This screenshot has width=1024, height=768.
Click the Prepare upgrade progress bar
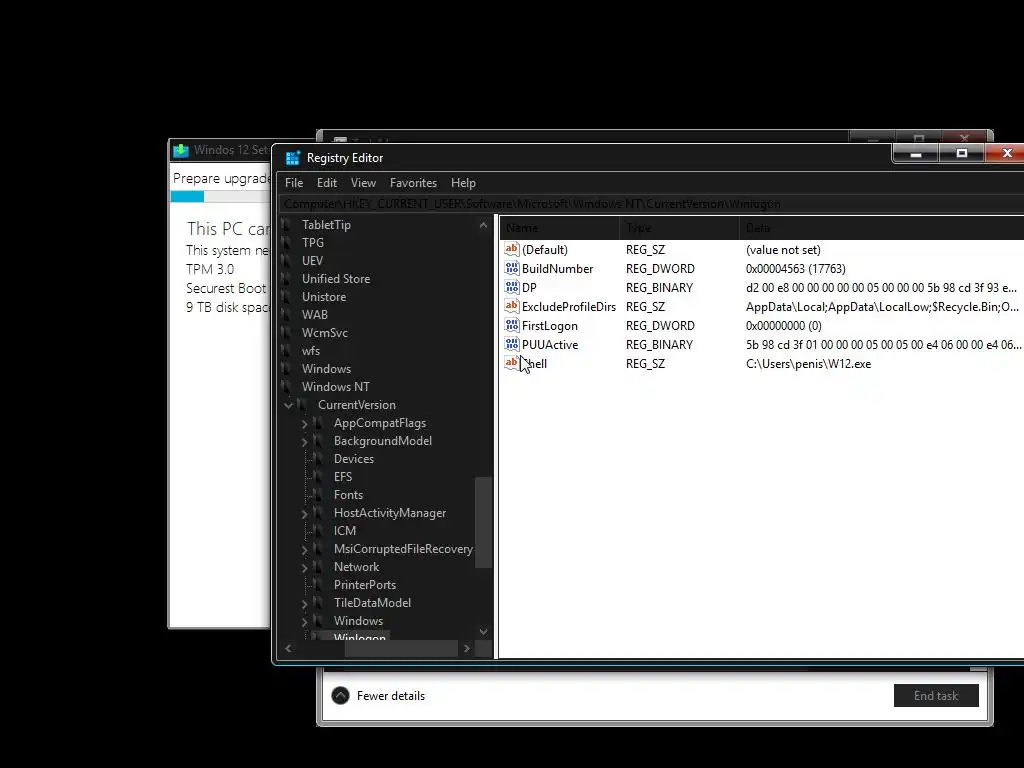(220, 197)
